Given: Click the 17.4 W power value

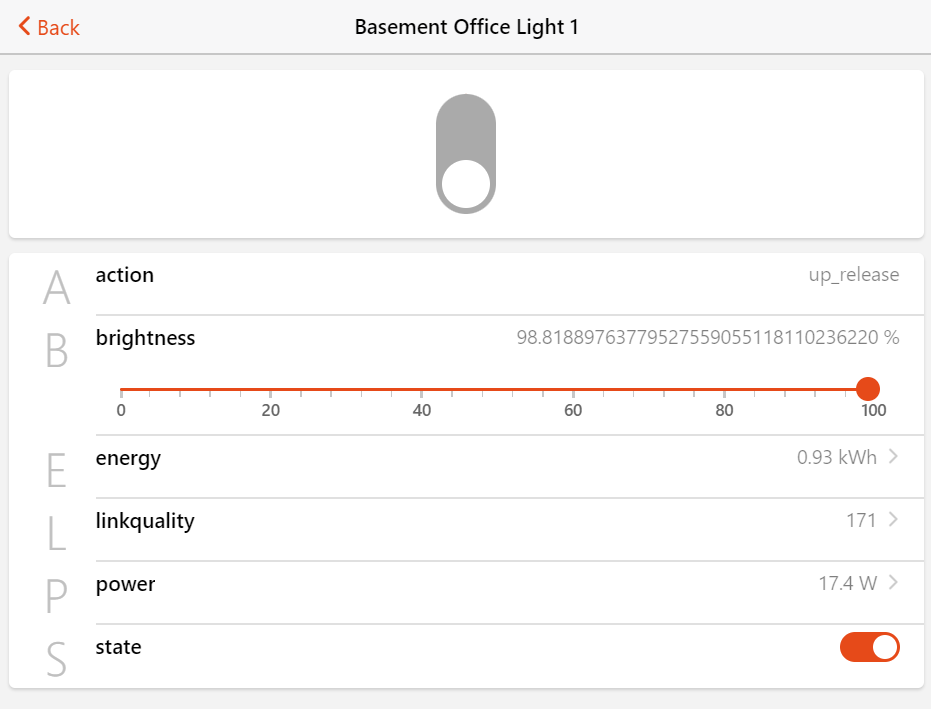Looking at the screenshot, I should [847, 583].
